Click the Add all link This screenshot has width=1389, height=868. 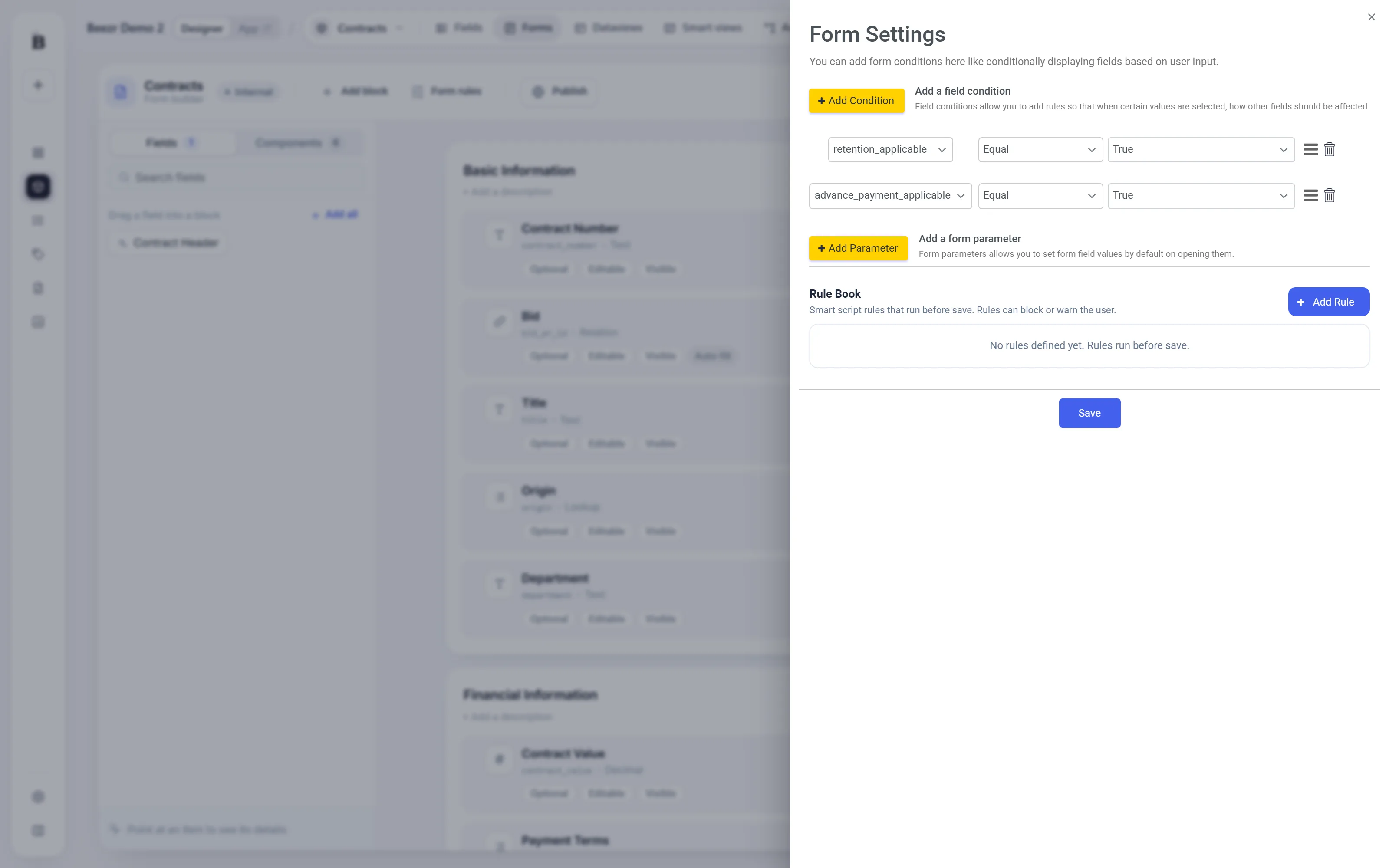tap(335, 215)
